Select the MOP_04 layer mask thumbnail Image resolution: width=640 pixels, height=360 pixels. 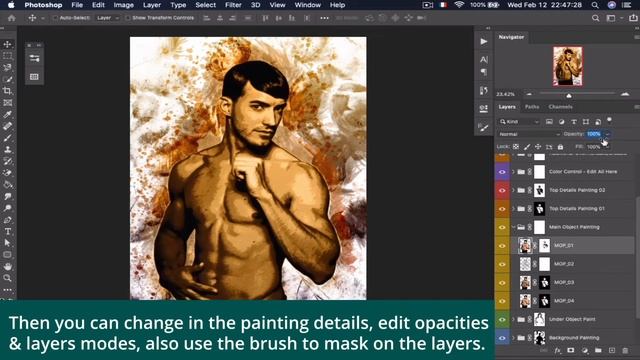pos(544,301)
